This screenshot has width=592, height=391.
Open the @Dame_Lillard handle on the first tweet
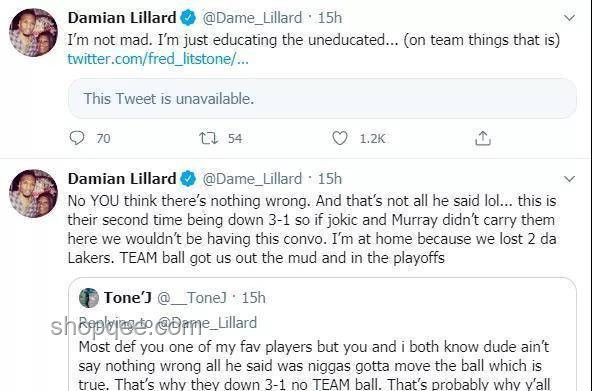(x=252, y=18)
